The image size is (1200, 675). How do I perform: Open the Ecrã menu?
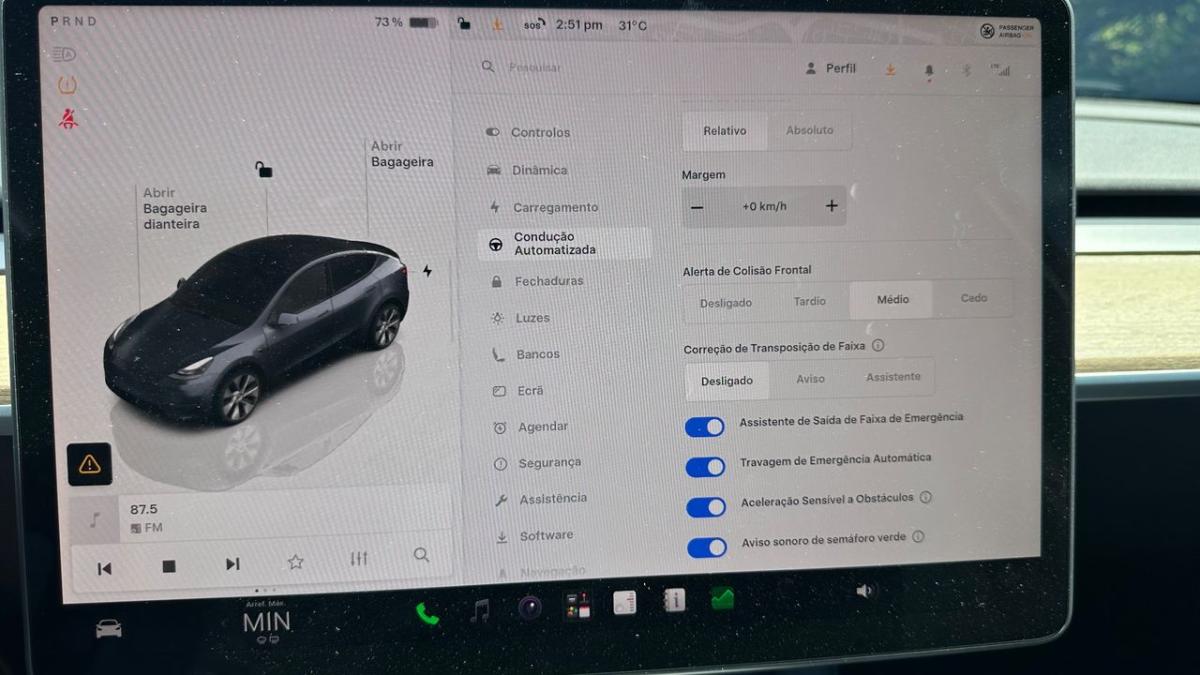[520, 391]
